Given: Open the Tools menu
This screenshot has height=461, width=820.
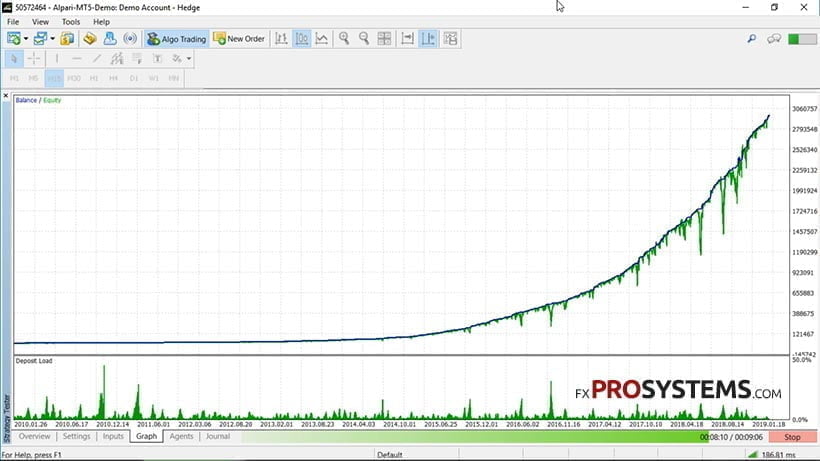Looking at the screenshot, I should [71, 21].
